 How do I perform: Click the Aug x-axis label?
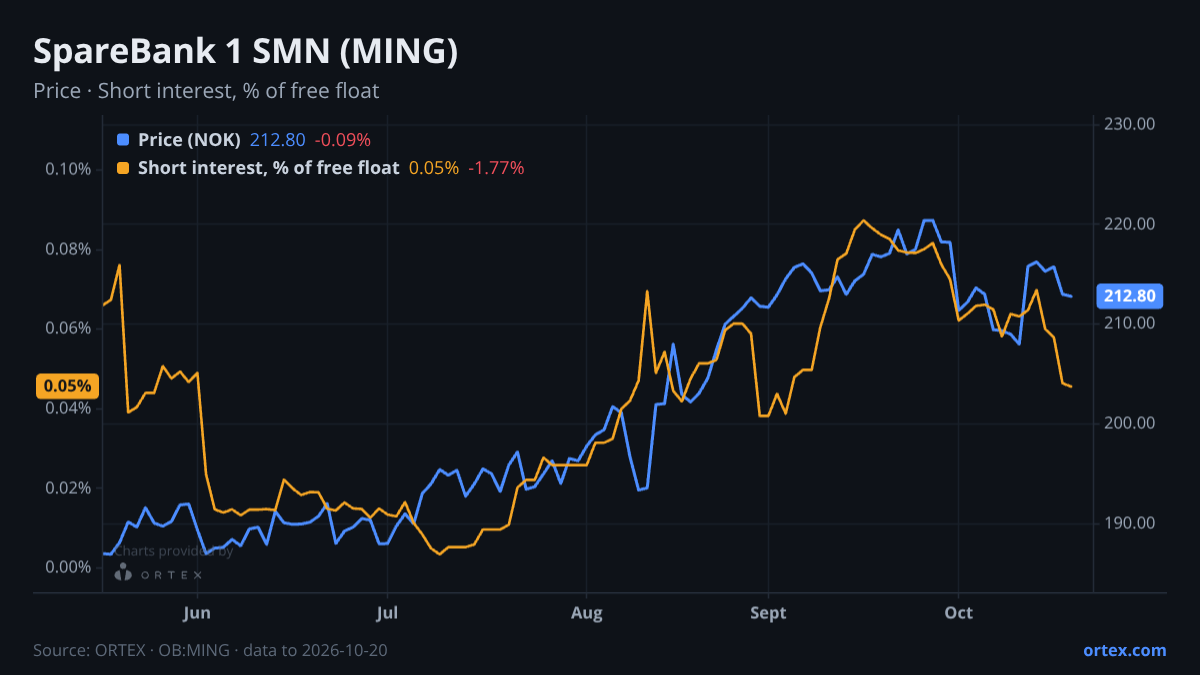click(x=587, y=613)
